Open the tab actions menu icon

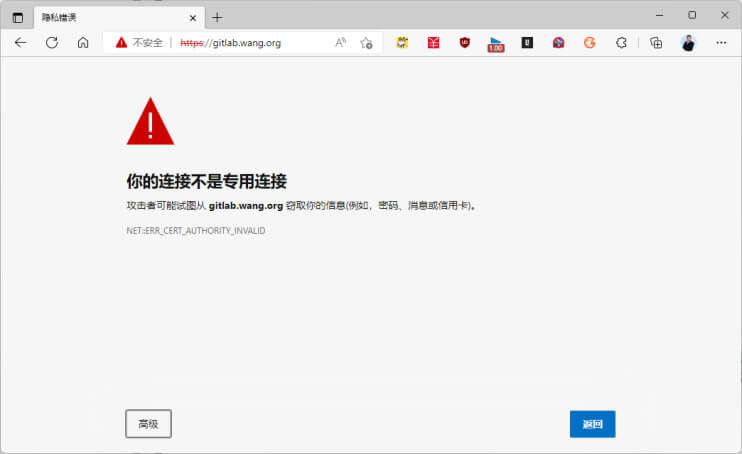tap(18, 18)
